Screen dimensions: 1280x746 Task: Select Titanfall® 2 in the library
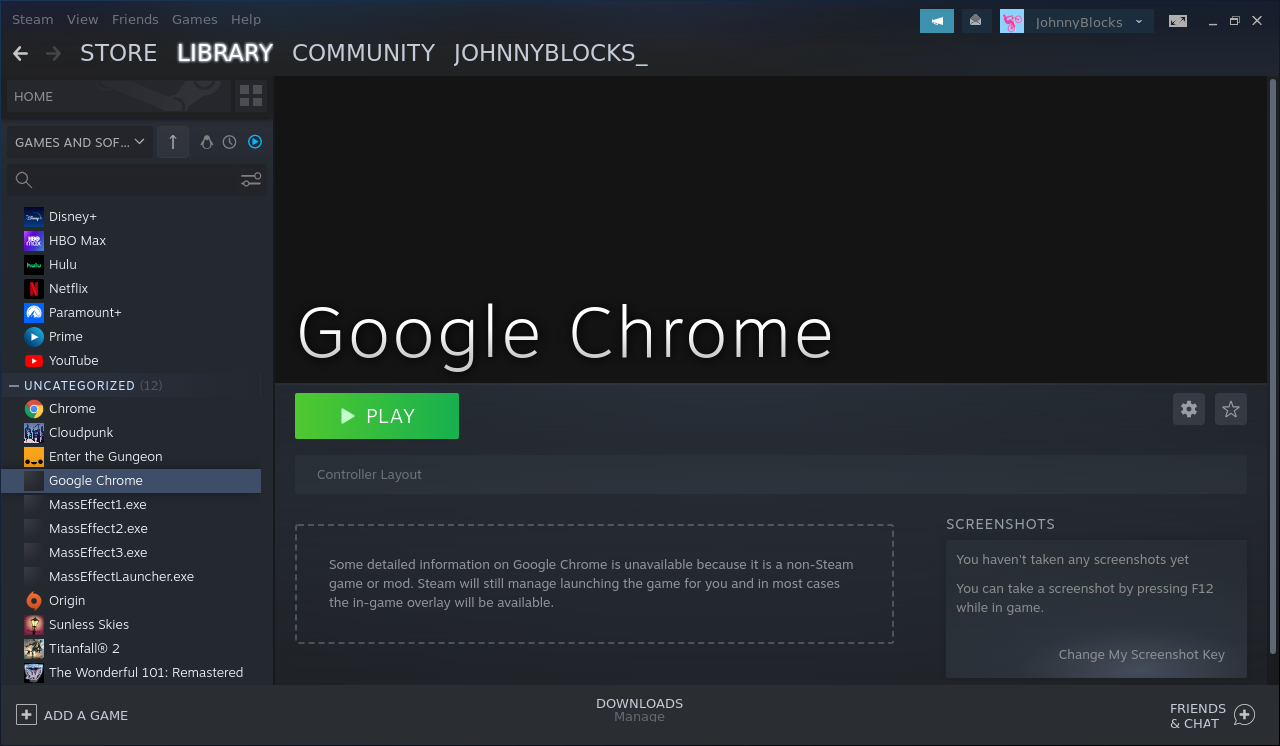point(131,648)
